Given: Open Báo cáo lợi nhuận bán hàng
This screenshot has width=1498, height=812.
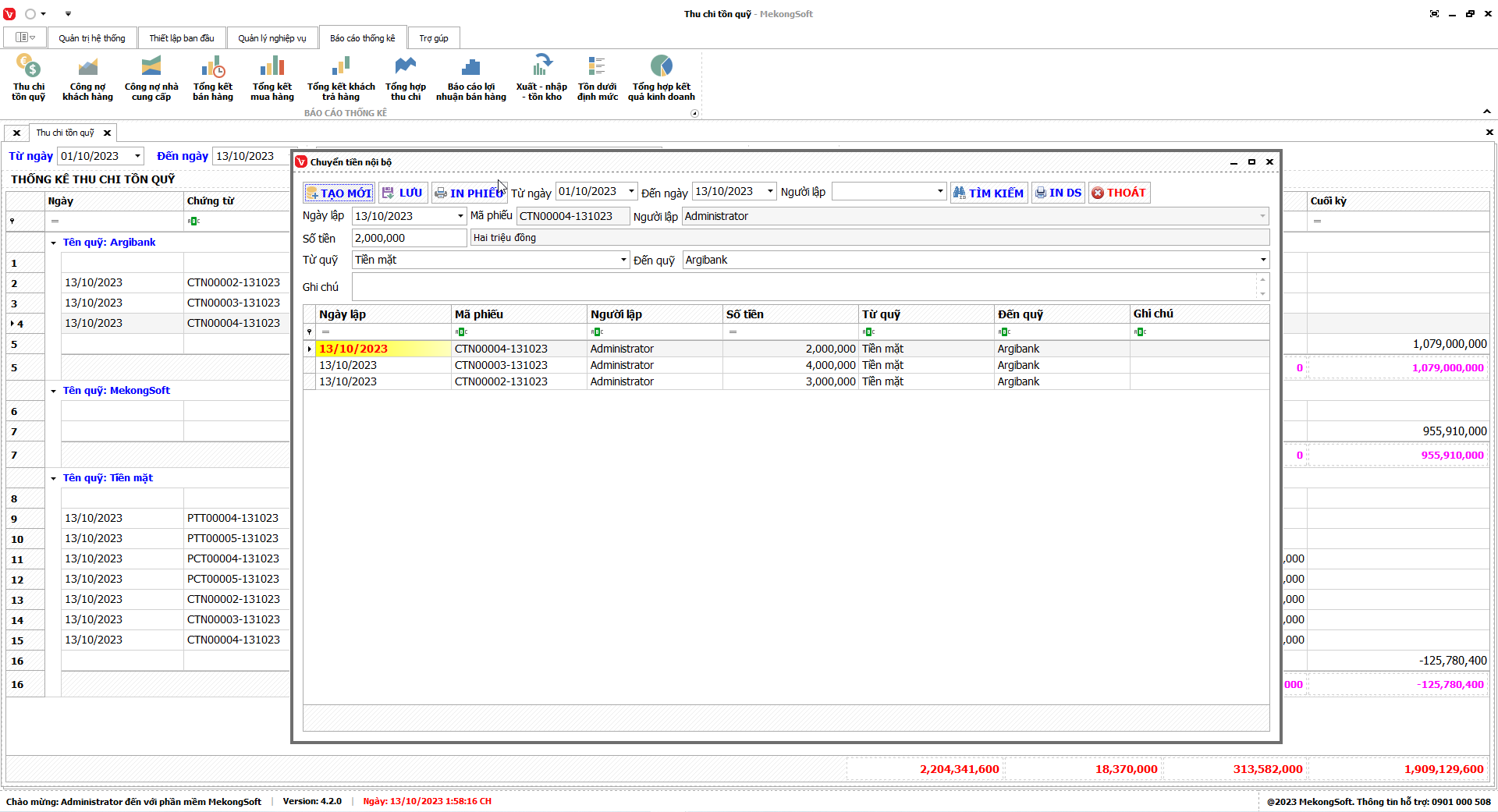Looking at the screenshot, I should (x=470, y=77).
